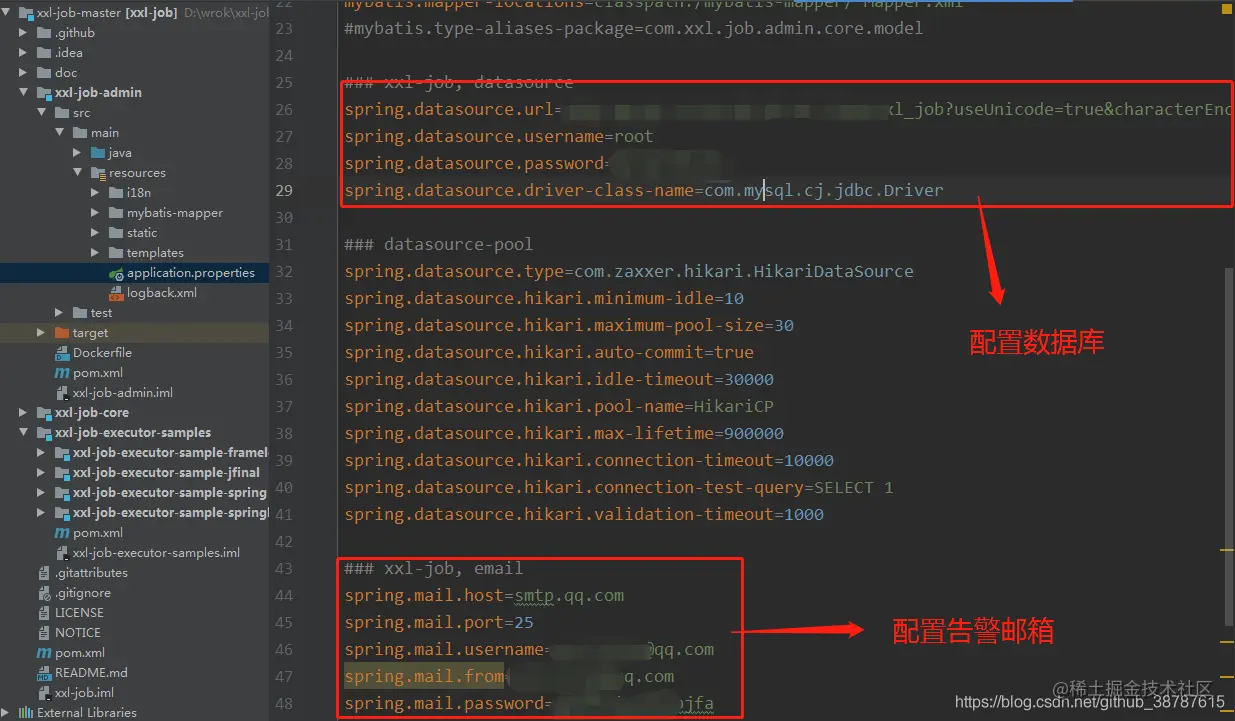The image size is (1235, 721).
Task: Click the hikari.idle-timeout=30000 line
Action: 559,379
